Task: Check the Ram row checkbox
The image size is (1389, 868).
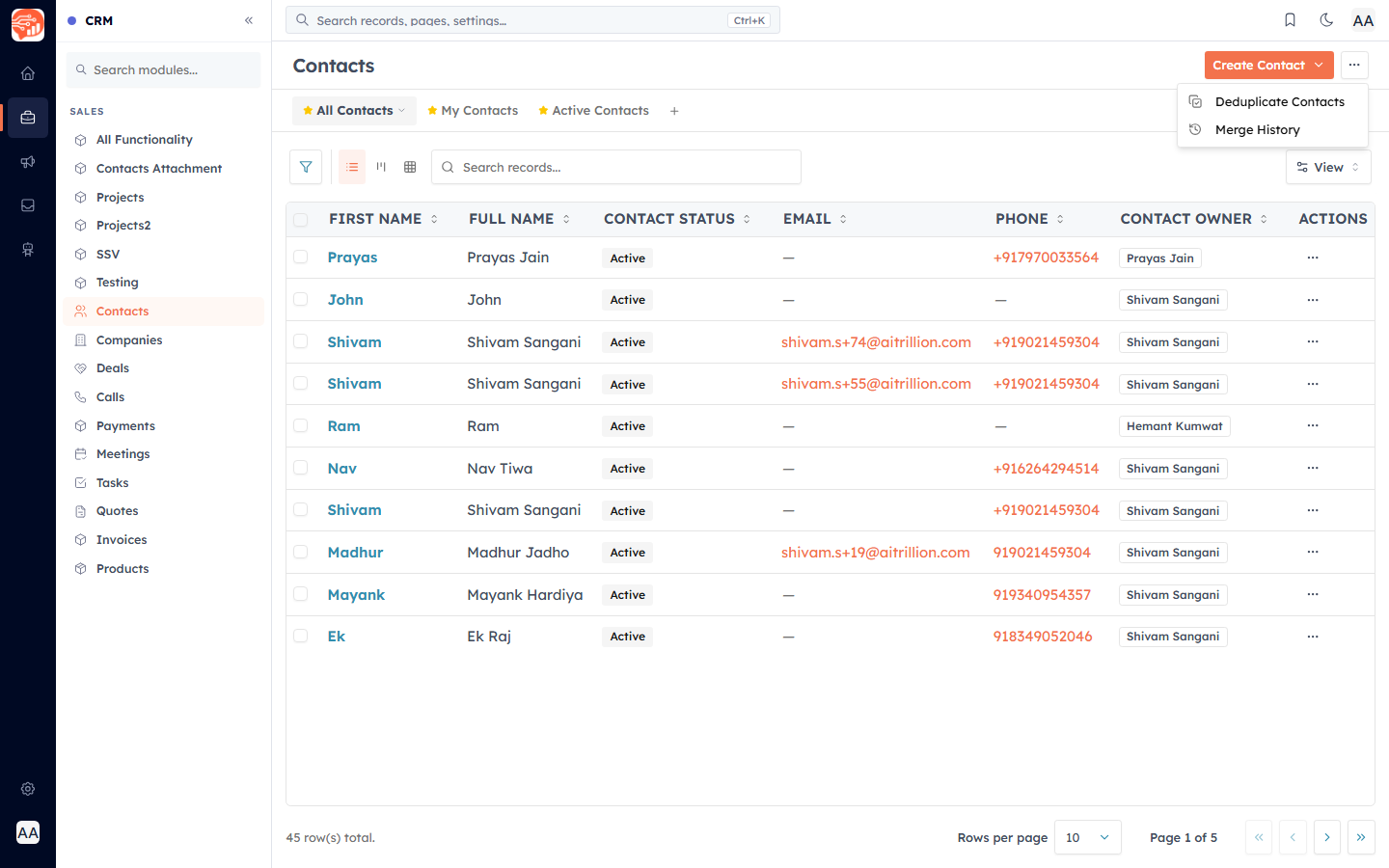Action: (301, 425)
